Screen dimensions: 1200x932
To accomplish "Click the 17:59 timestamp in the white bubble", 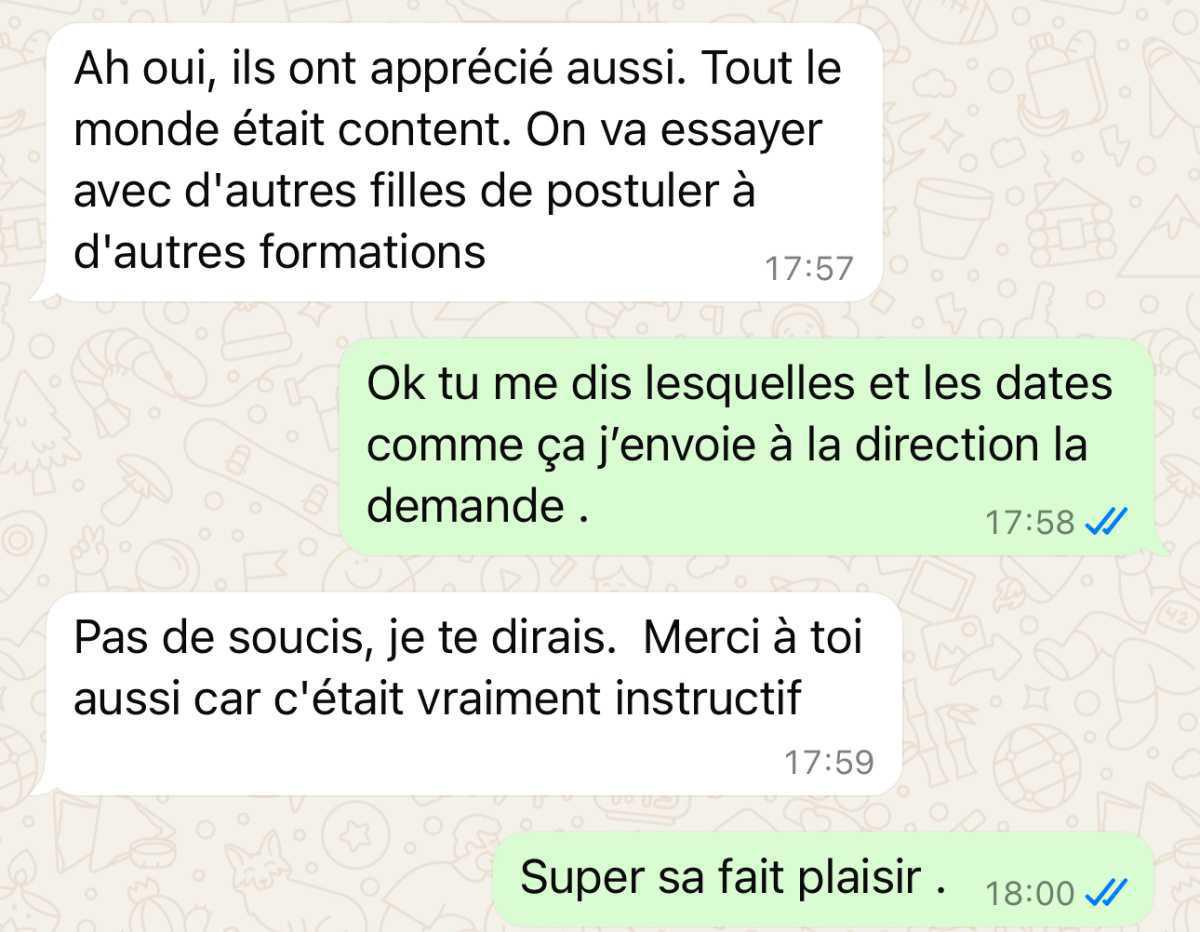I will [829, 763].
